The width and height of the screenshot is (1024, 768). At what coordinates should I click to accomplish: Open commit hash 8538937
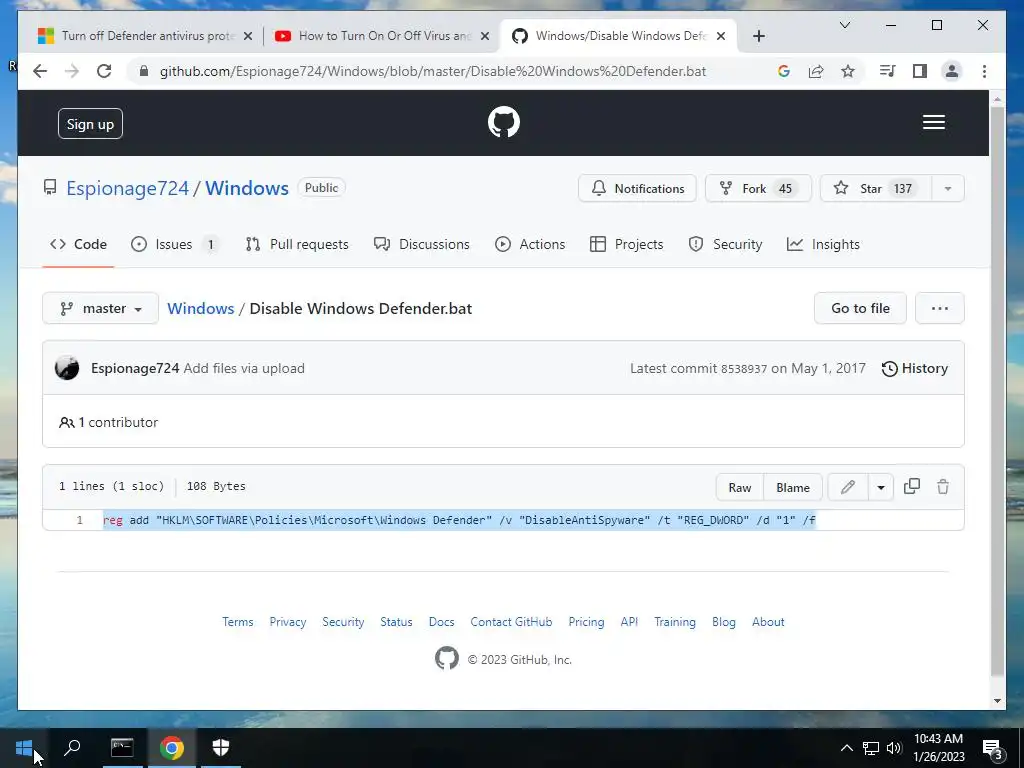744,369
